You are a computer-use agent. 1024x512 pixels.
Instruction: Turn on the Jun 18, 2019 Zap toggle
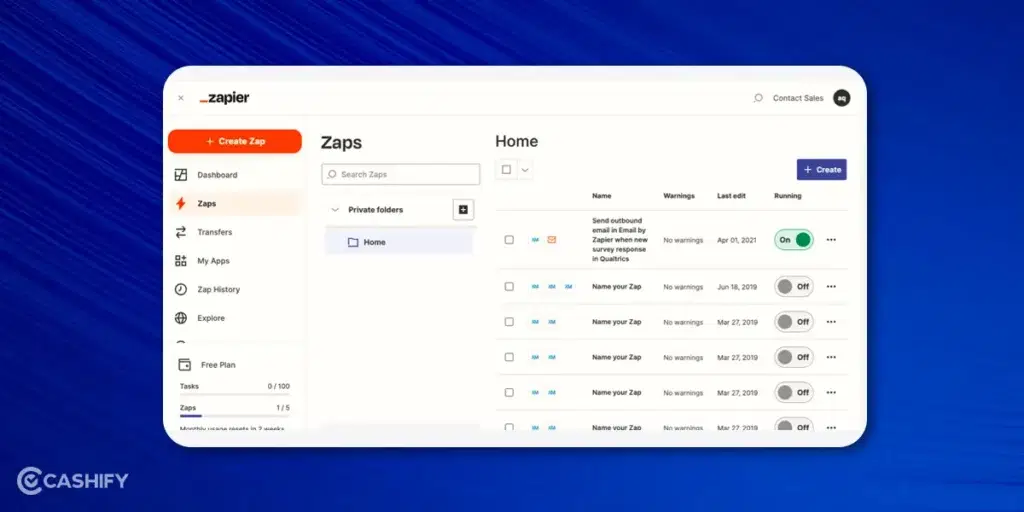click(x=793, y=287)
